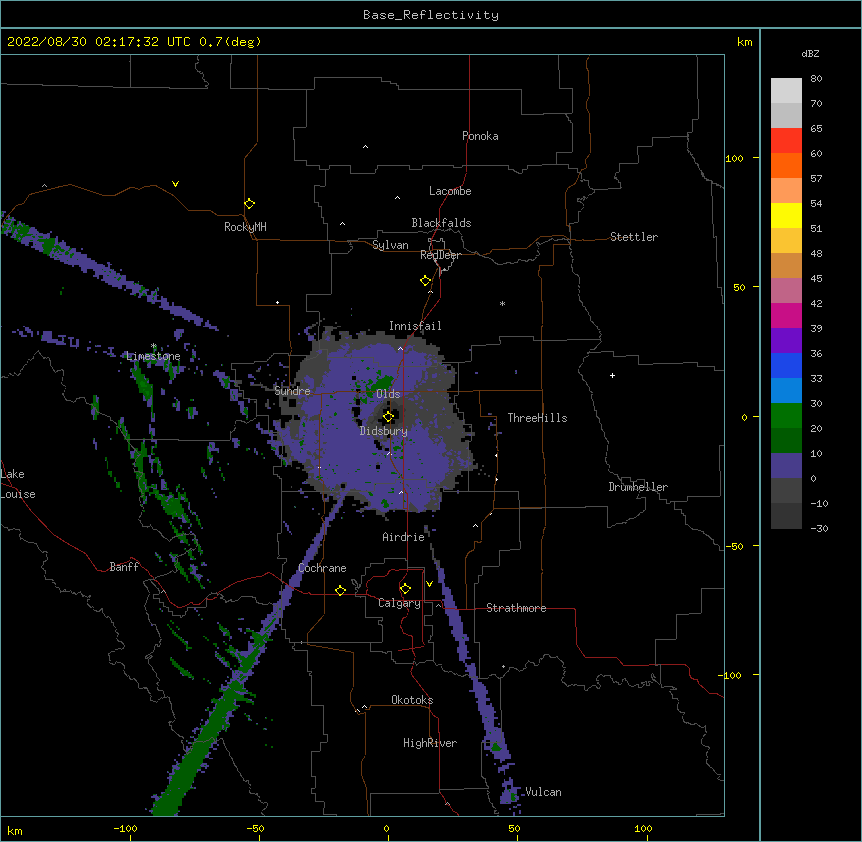862x842 pixels.
Task: Select the blue 33-36 dBZ legend swatch
Action: click(786, 365)
